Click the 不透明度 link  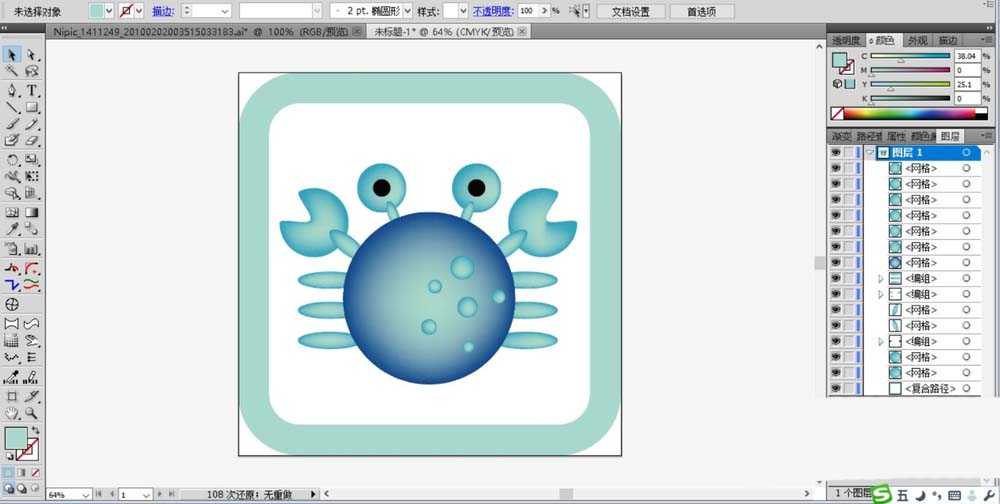click(x=492, y=11)
